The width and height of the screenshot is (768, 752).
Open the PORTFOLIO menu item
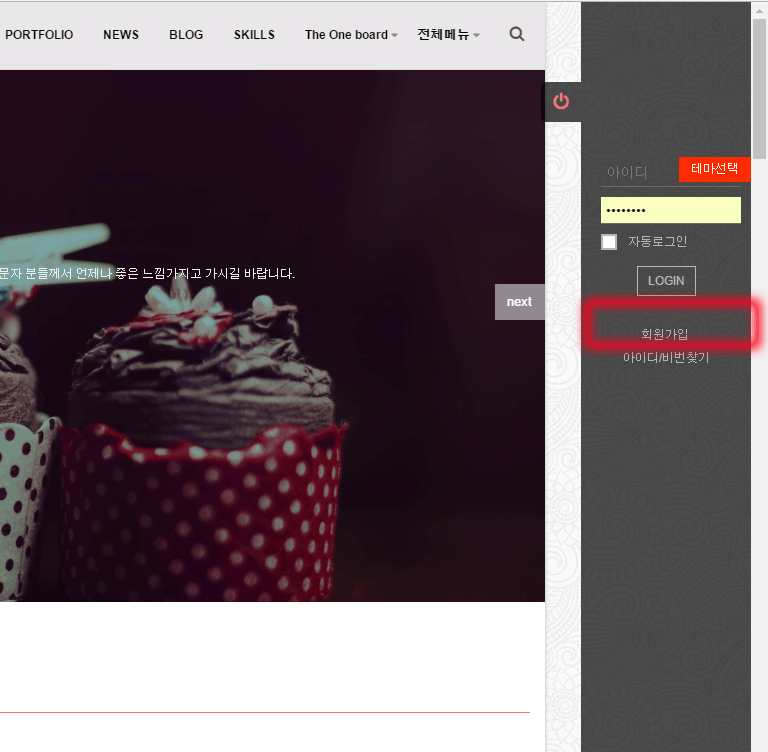tap(39, 35)
